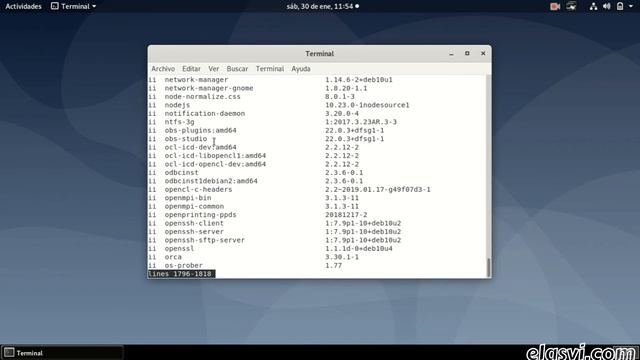Click version 20181217-2

click(x=346, y=215)
